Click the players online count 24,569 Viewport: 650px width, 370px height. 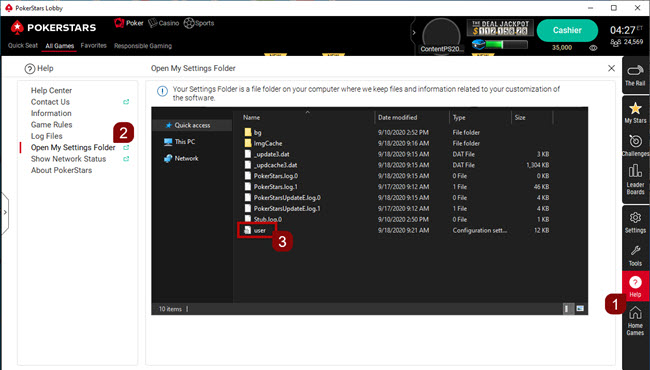coord(627,42)
